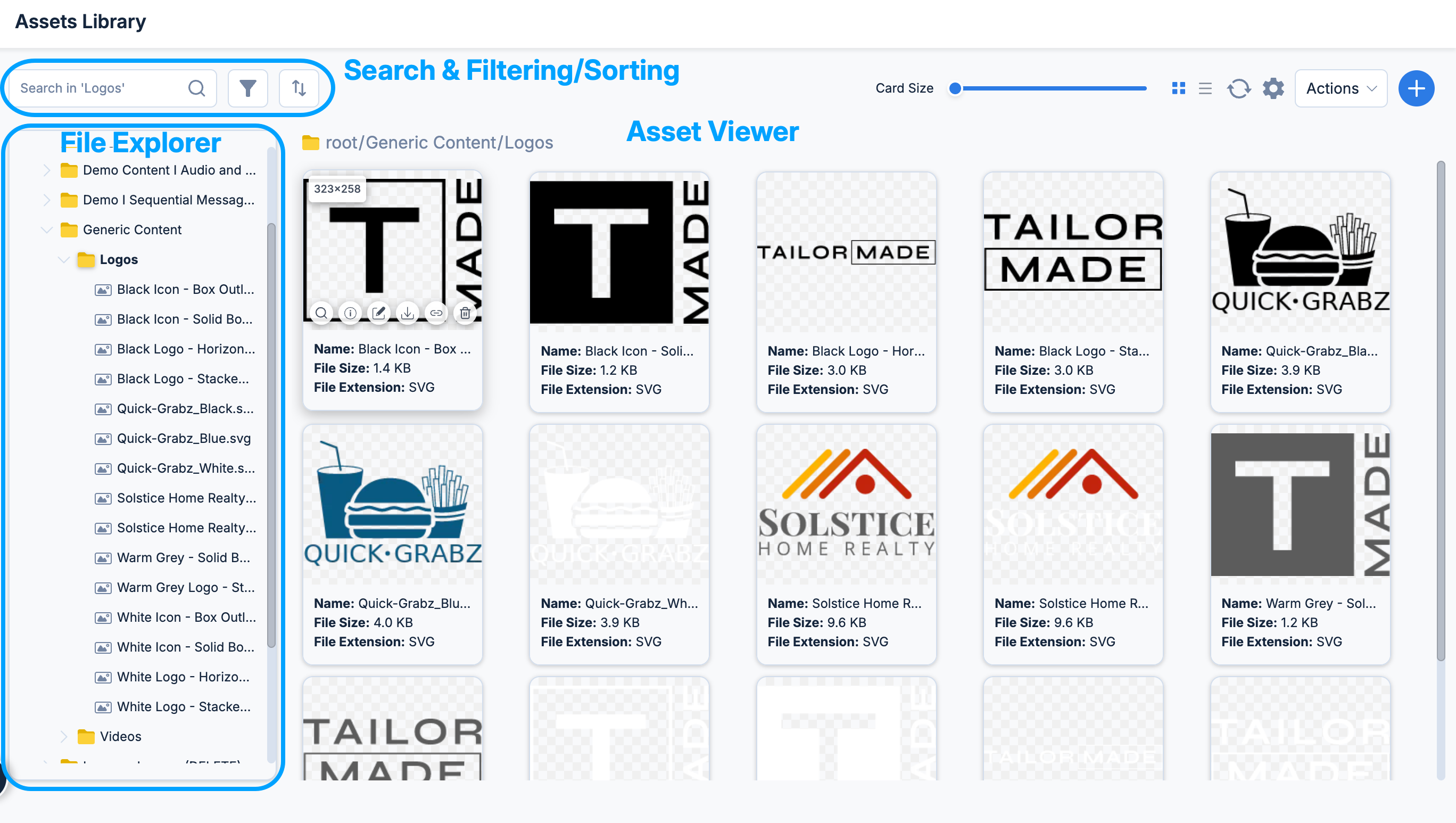Screen dimensions: 1456x823
Task: Delete the Black Icon Box asset
Action: click(465, 312)
